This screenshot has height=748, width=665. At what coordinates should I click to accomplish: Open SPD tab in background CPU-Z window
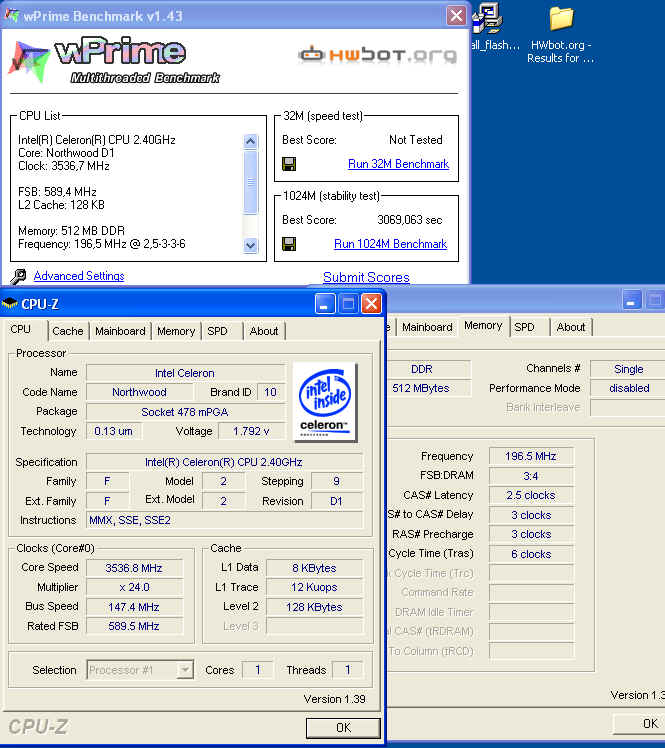[524, 327]
